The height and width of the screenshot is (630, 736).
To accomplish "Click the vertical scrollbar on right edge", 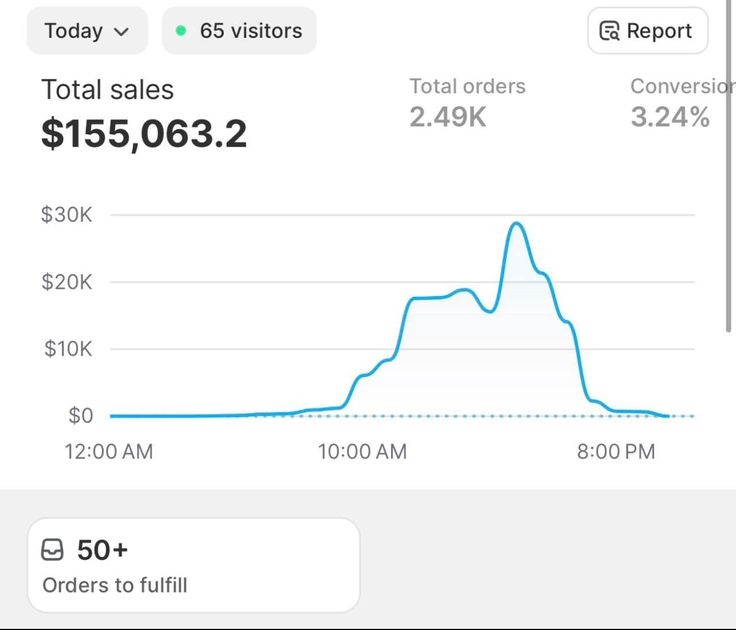I will tap(728, 166).
